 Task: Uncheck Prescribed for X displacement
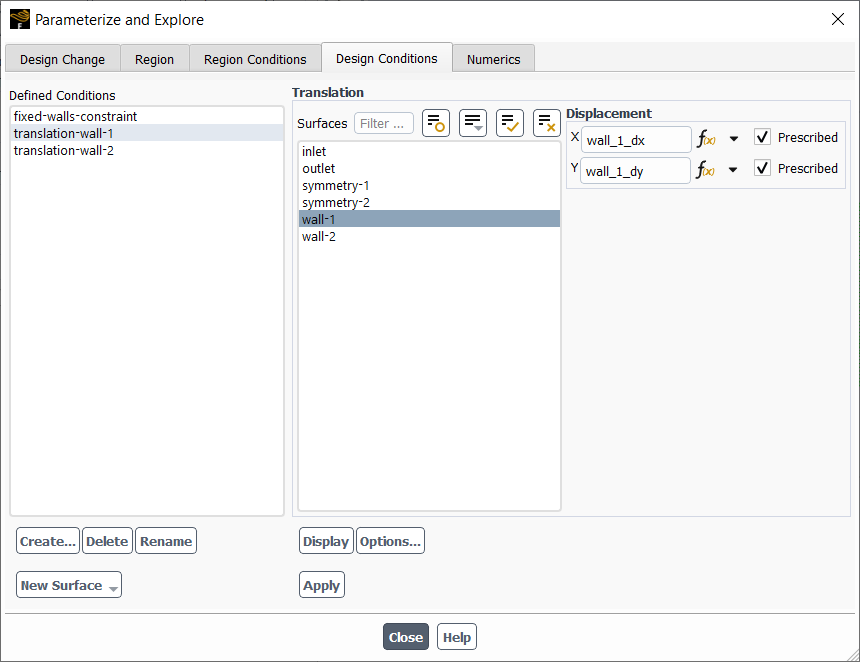(762, 137)
